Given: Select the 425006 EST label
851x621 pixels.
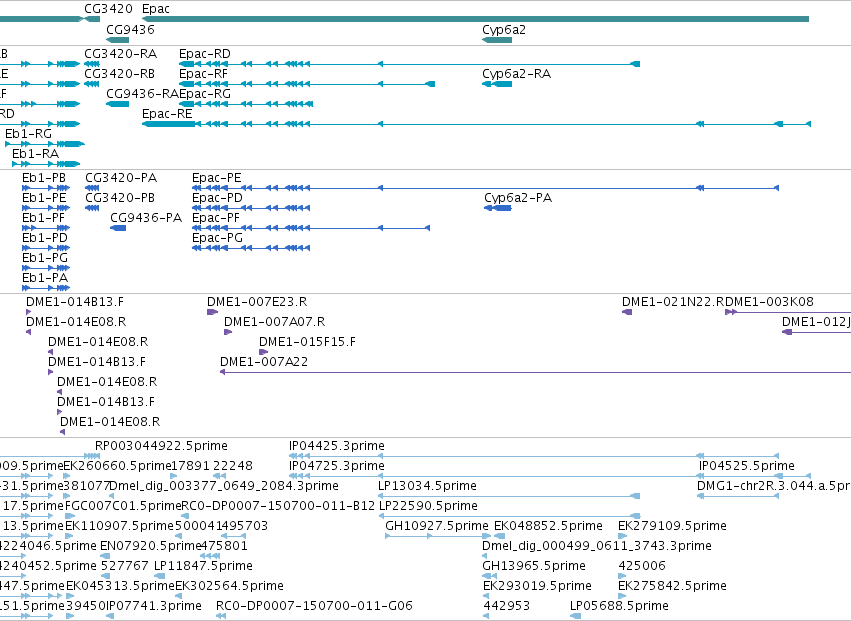Looking at the screenshot, I should [x=642, y=566].
